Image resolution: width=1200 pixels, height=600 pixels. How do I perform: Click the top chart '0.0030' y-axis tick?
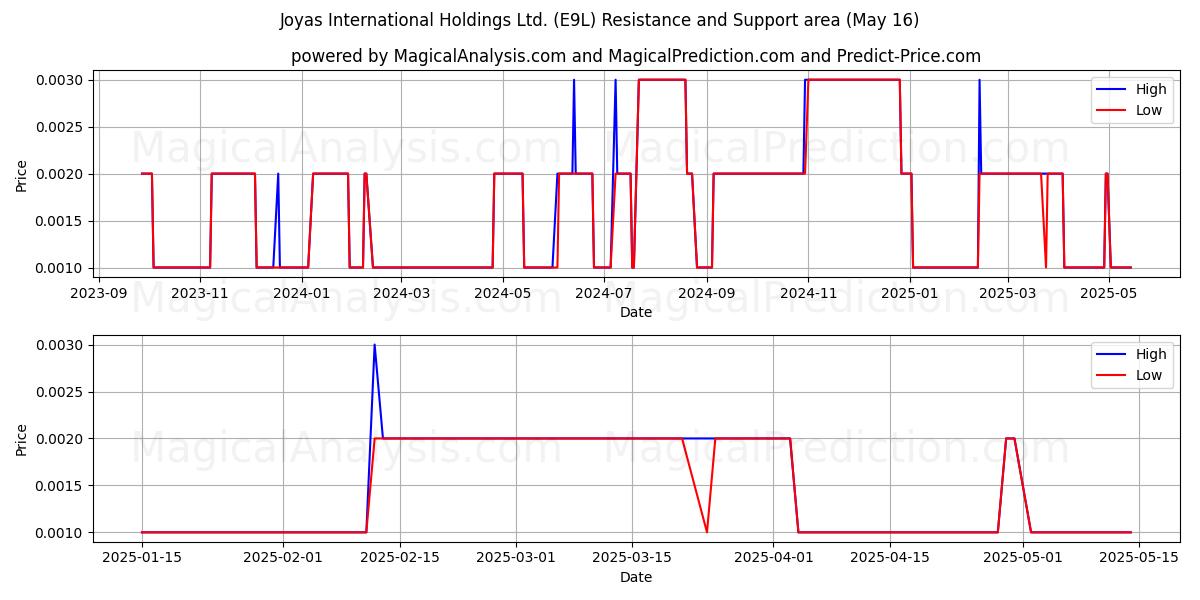62,80
